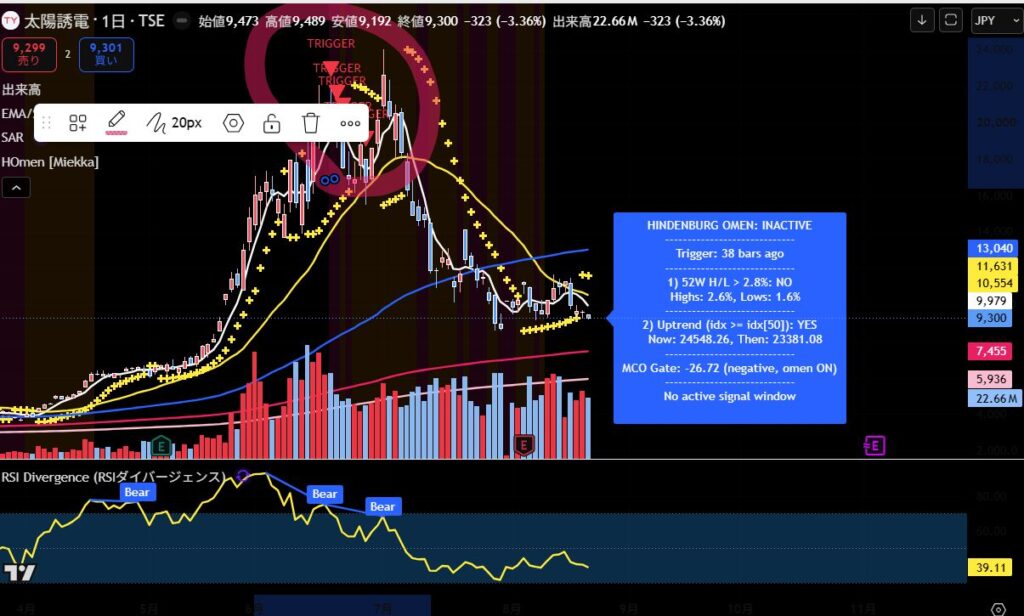Viewport: 1024px width, 616px height.
Task: Click the down-arrow button at top right
Action: point(921,20)
